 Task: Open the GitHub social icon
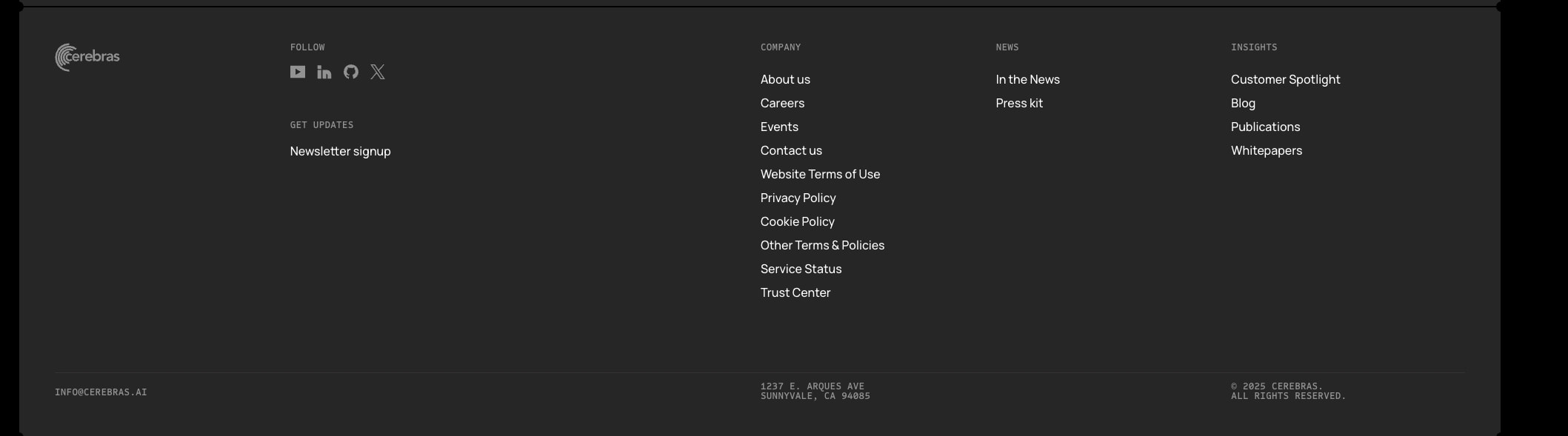pos(351,72)
